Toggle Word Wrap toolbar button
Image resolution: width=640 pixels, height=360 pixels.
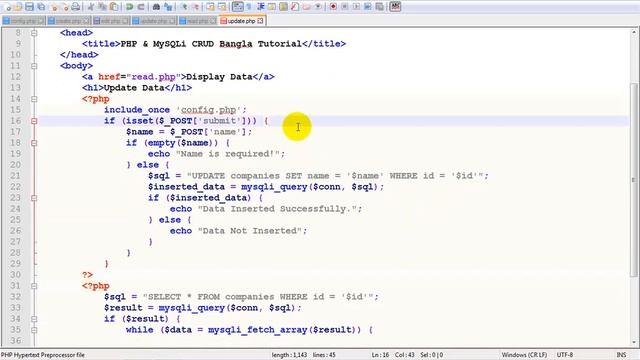[238, 7]
